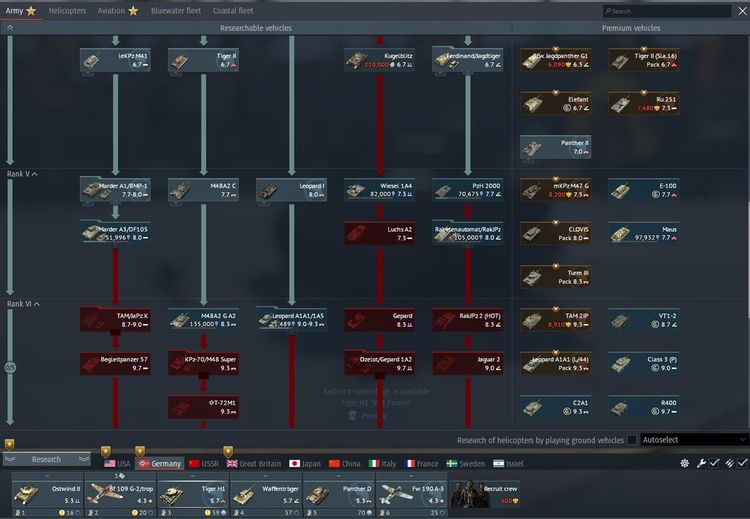Screen dimensions: 750x519
Task: Switch to the Helicopters tab
Action: [x=67, y=10]
